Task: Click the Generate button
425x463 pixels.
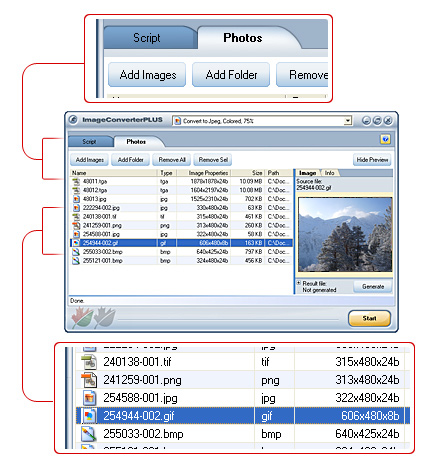Action: pos(373,286)
